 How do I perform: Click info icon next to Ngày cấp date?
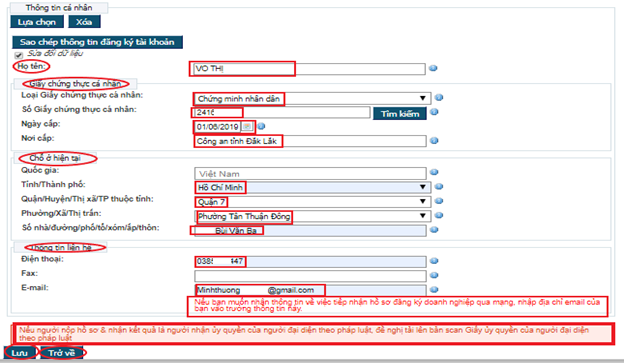coord(261,127)
